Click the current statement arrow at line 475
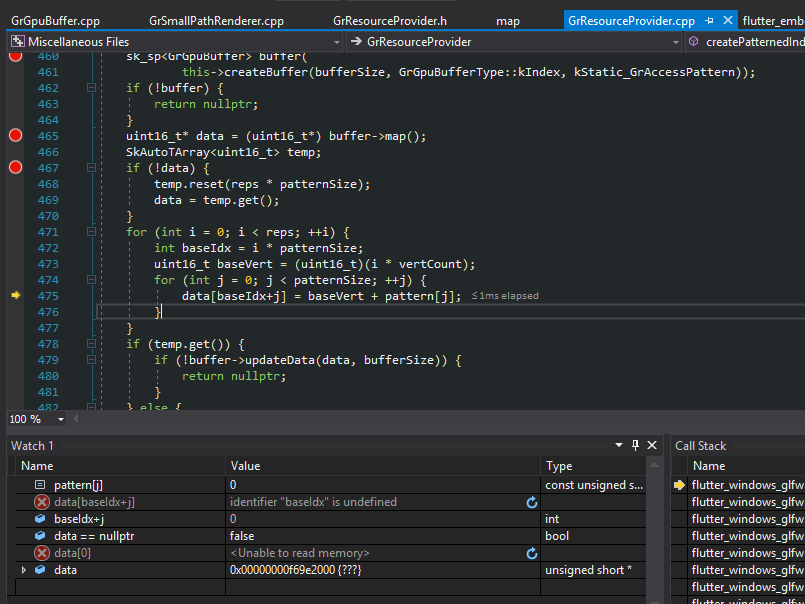This screenshot has width=805, height=604. click(x=15, y=295)
